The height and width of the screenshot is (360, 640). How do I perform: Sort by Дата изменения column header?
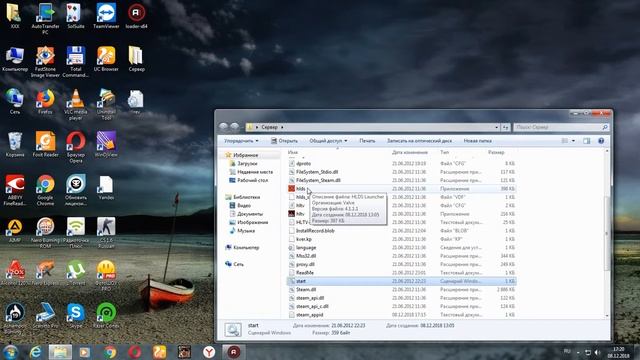click(x=410, y=152)
